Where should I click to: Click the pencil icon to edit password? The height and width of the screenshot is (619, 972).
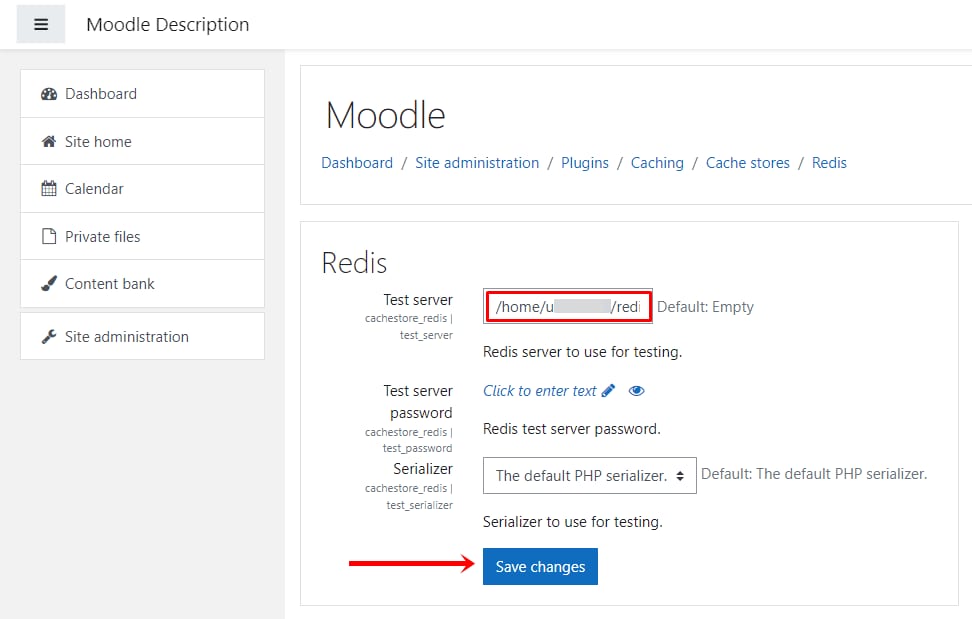(608, 390)
